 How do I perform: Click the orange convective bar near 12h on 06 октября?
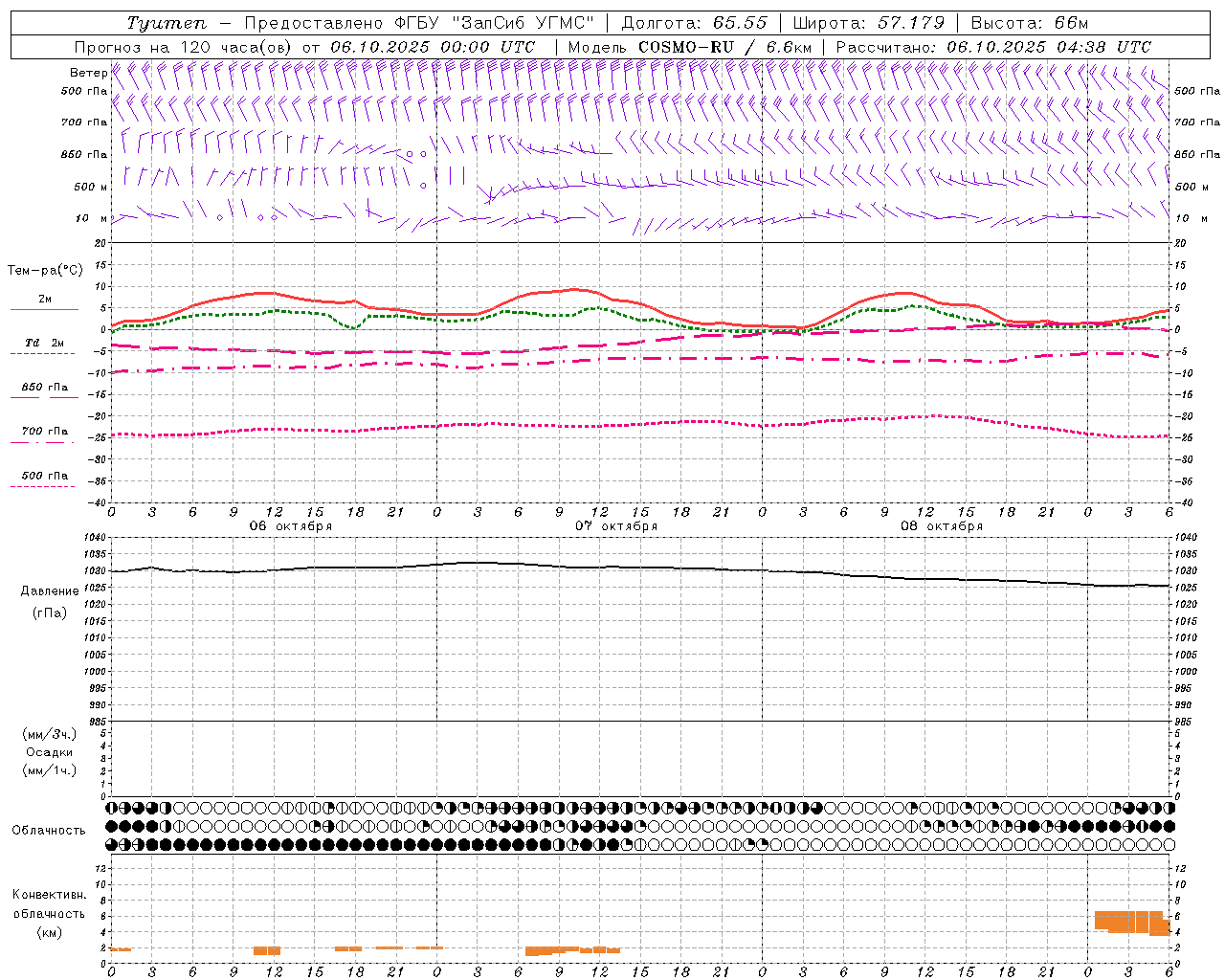[x=267, y=950]
